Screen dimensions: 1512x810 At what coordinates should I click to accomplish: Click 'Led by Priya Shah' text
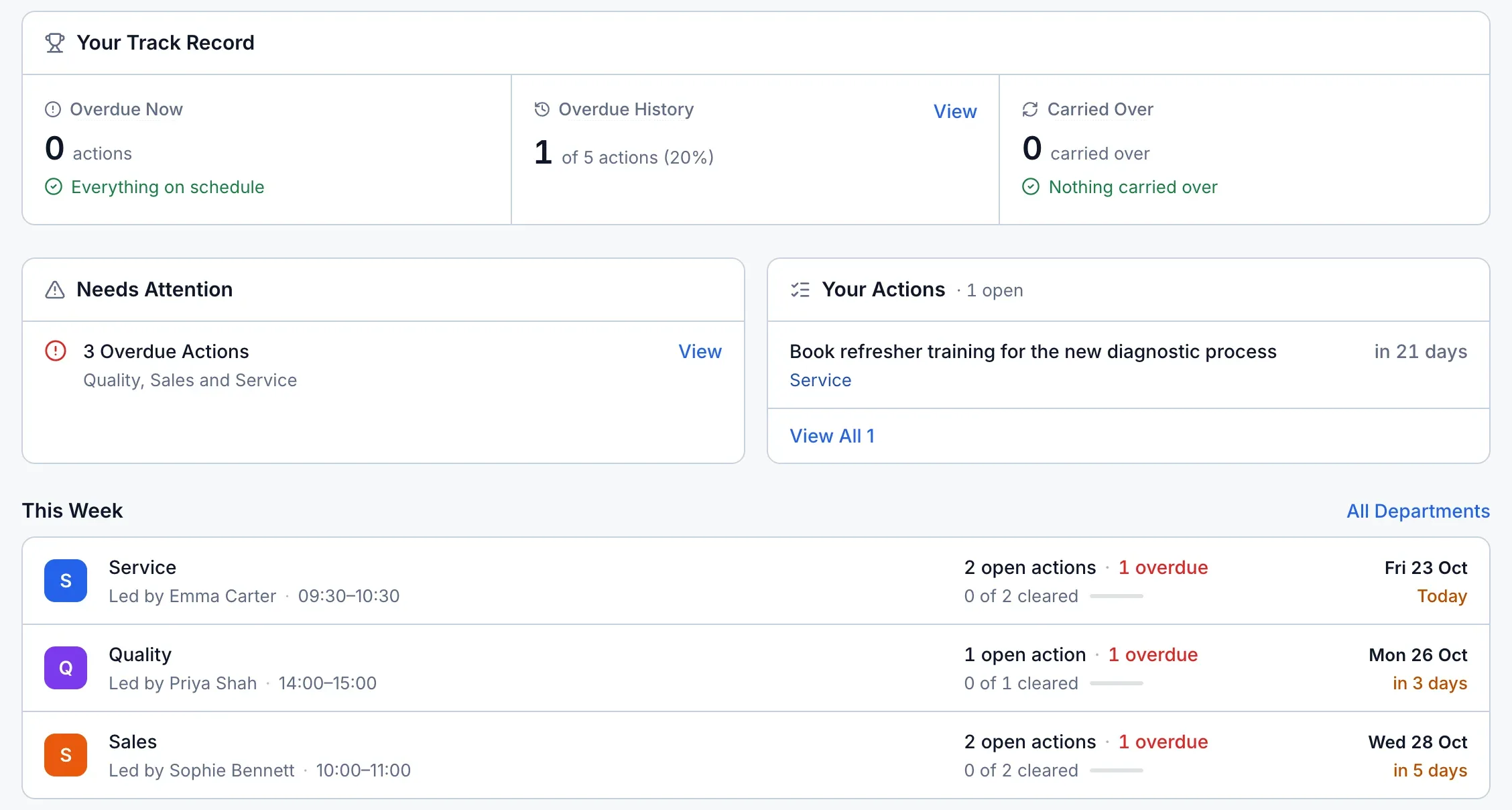[x=182, y=683]
